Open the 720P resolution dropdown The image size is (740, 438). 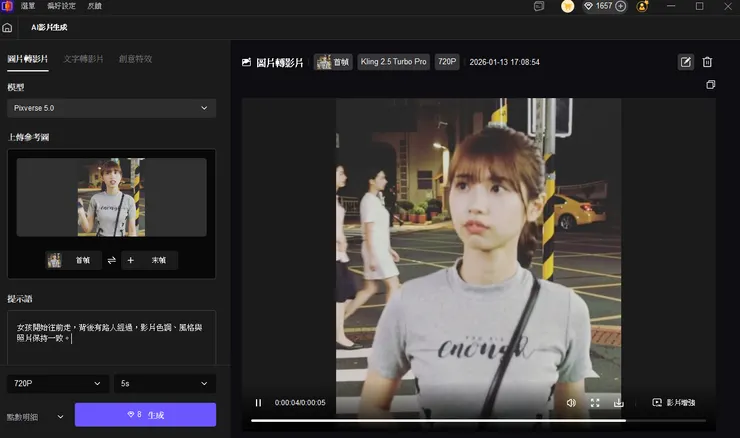point(58,383)
